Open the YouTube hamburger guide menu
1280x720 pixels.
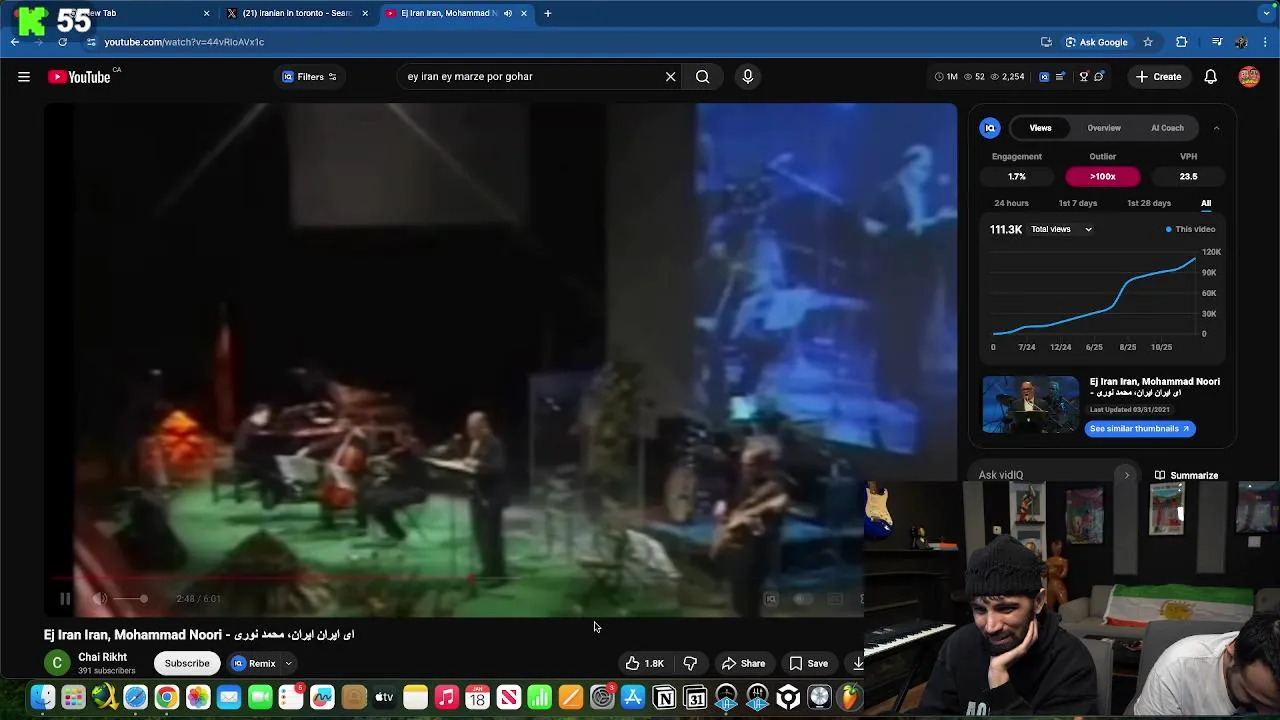click(24, 77)
